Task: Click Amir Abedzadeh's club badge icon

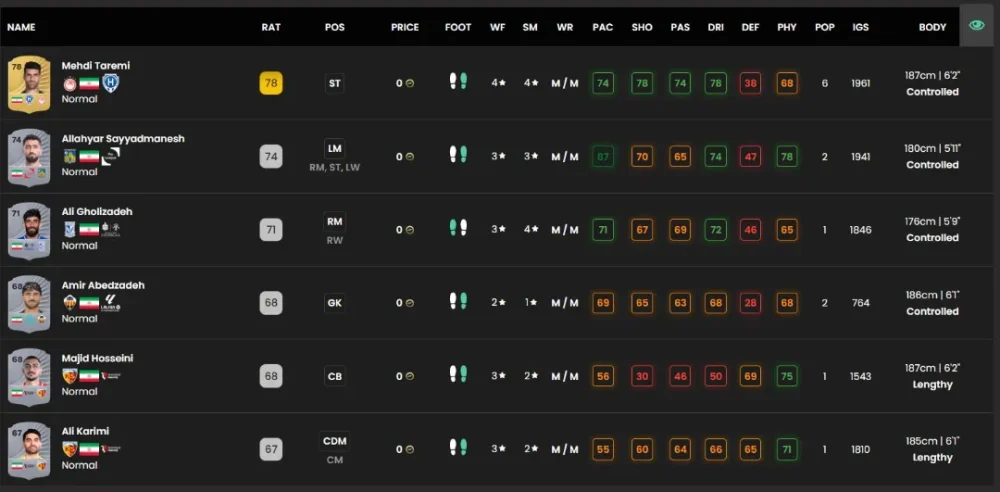Action: (x=69, y=303)
